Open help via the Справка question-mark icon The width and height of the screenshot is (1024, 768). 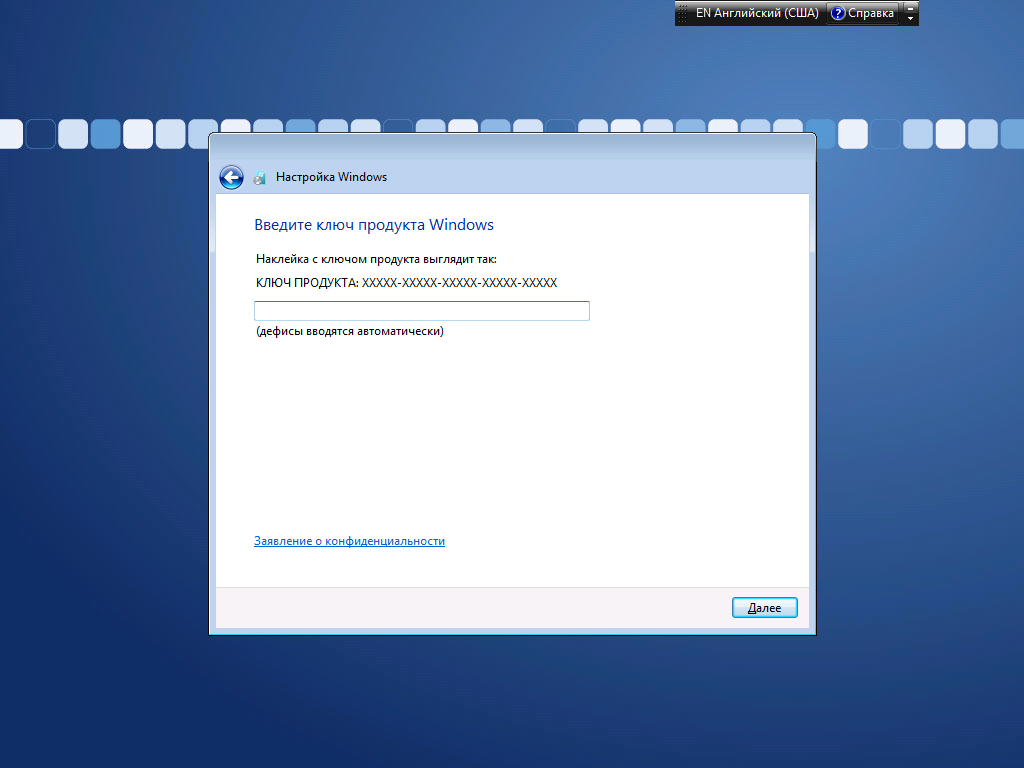pyautogui.click(x=837, y=13)
